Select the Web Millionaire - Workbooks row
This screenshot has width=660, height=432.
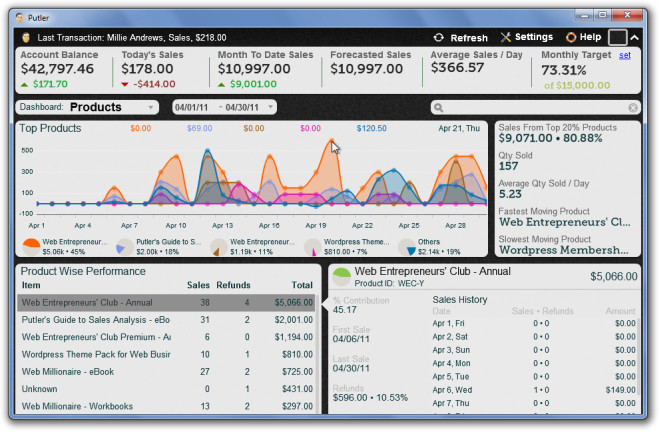166,406
